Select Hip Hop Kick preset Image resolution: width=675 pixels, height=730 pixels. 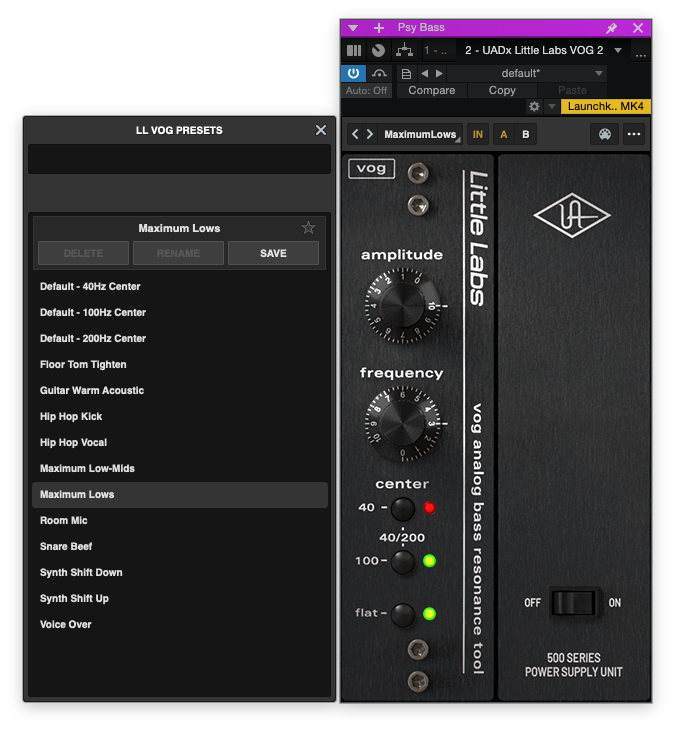tap(180, 416)
